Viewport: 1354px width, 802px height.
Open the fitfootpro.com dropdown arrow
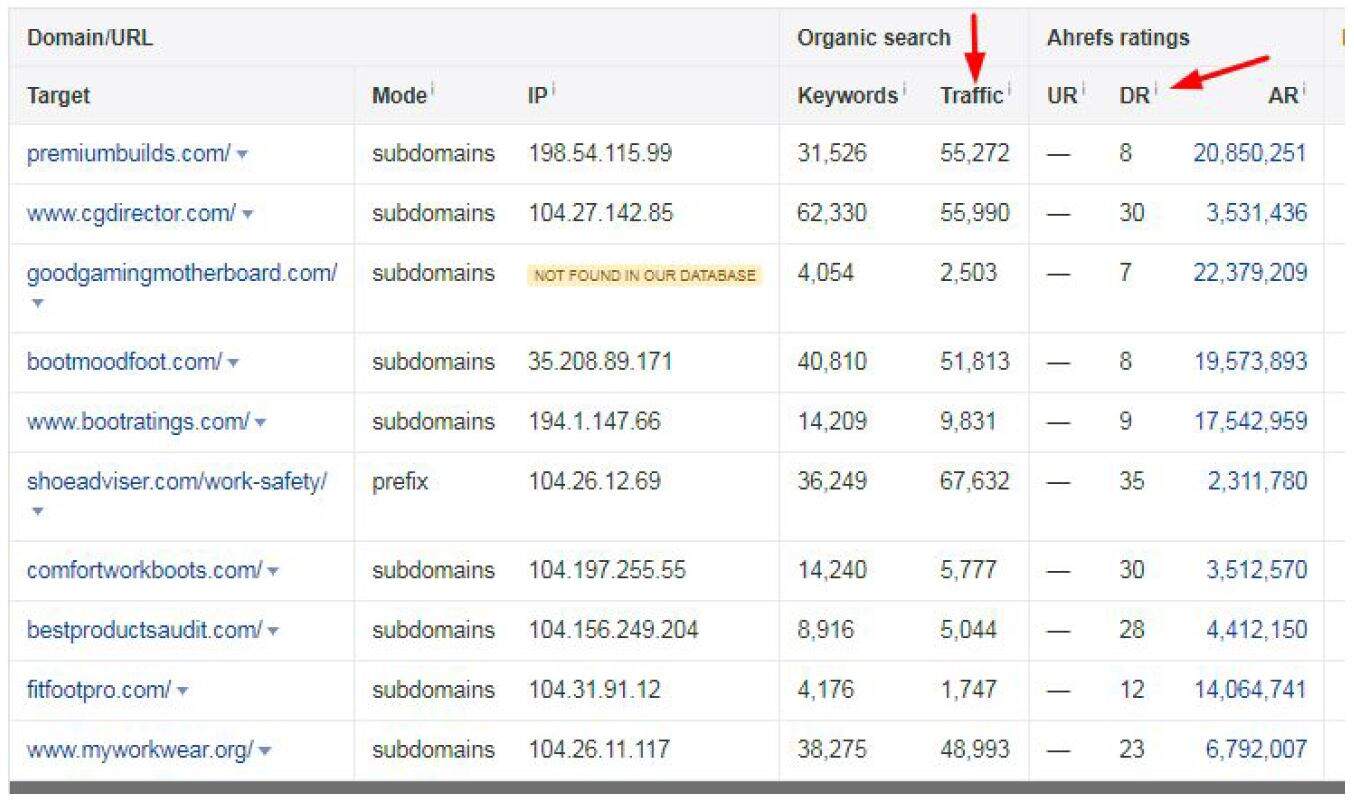[182, 691]
